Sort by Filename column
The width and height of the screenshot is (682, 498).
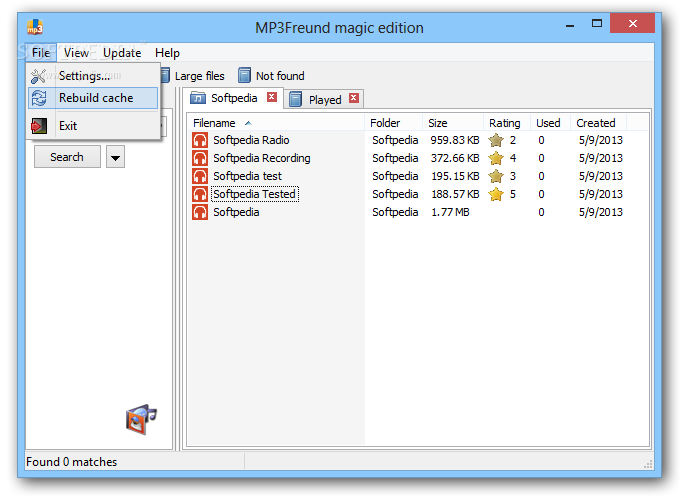[276, 123]
